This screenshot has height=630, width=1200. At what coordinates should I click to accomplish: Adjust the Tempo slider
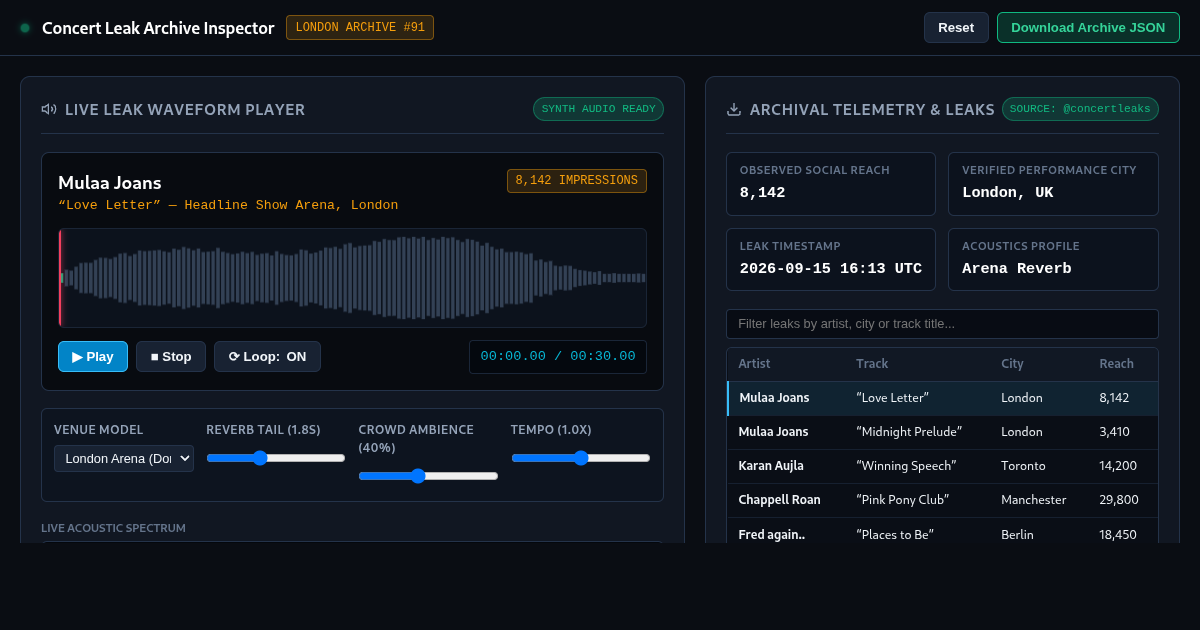coord(581,458)
